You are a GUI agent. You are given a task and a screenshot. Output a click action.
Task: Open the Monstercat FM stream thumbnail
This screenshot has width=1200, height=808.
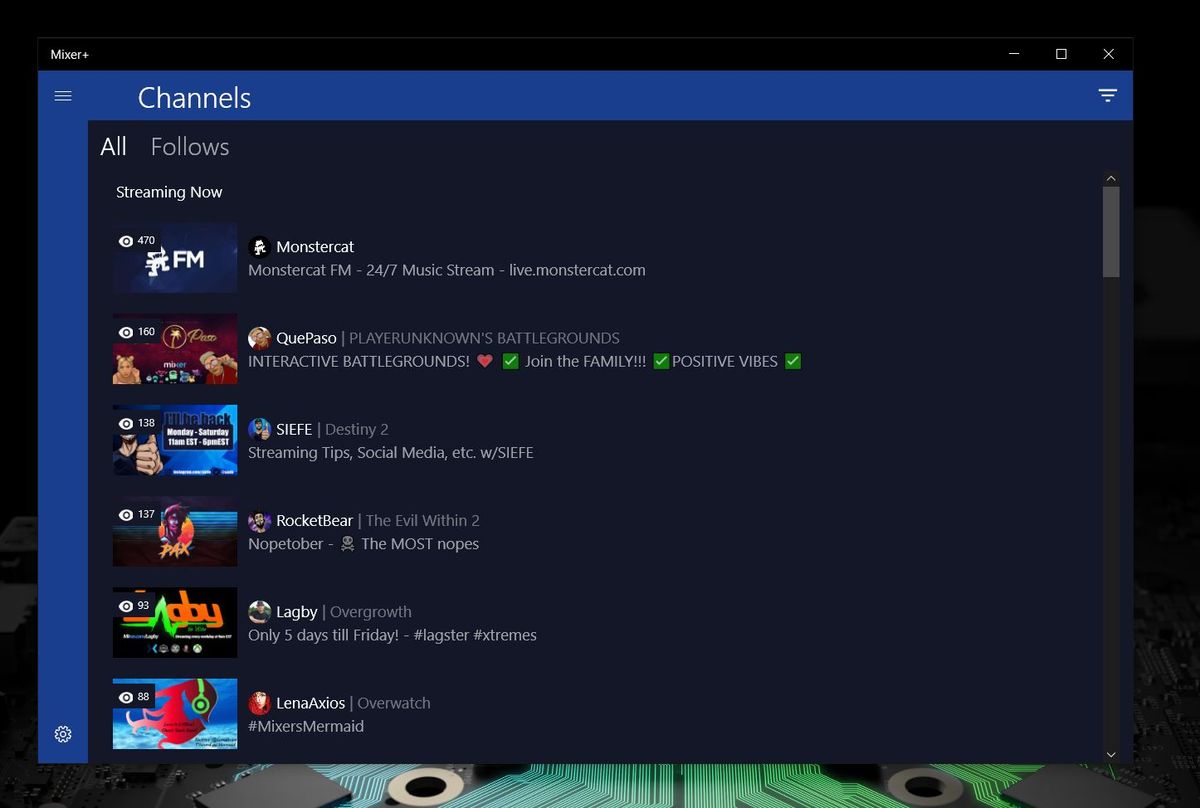[175, 257]
